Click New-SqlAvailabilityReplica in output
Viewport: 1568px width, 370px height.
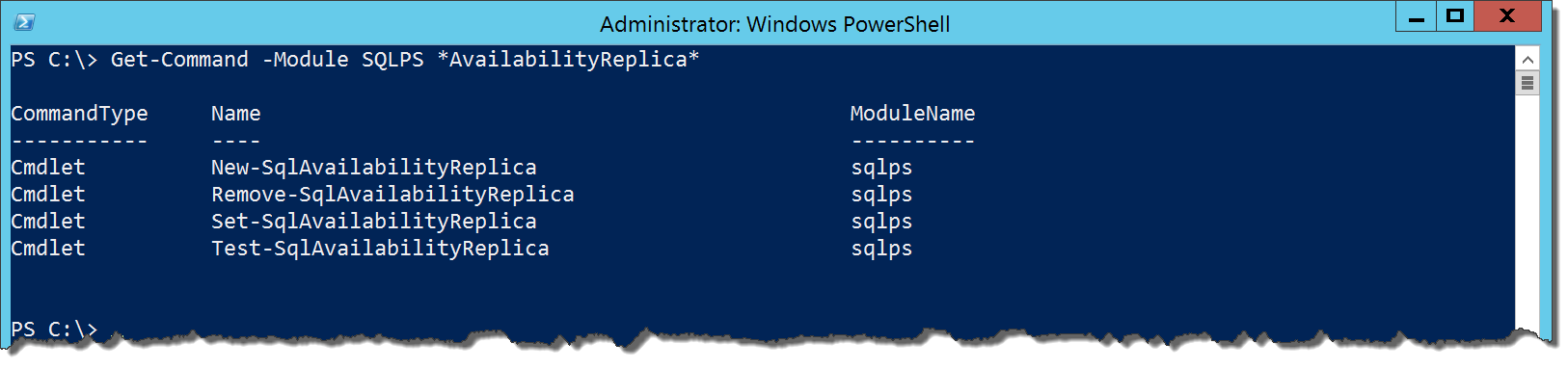coord(374,168)
